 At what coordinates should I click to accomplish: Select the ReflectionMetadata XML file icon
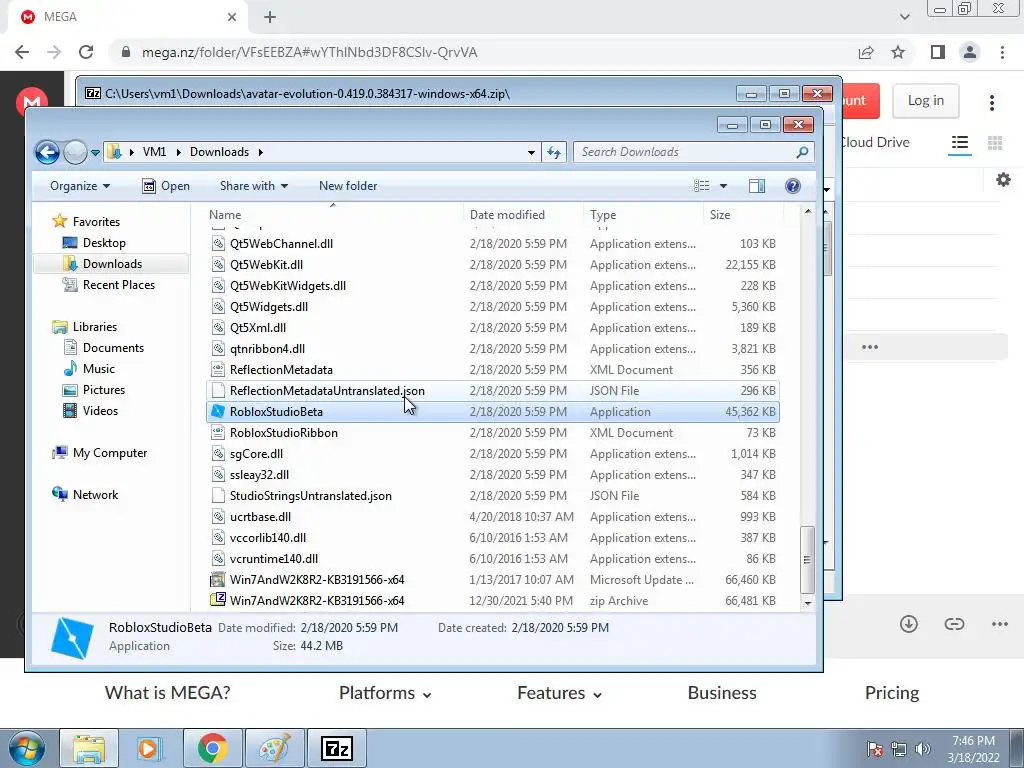point(217,370)
